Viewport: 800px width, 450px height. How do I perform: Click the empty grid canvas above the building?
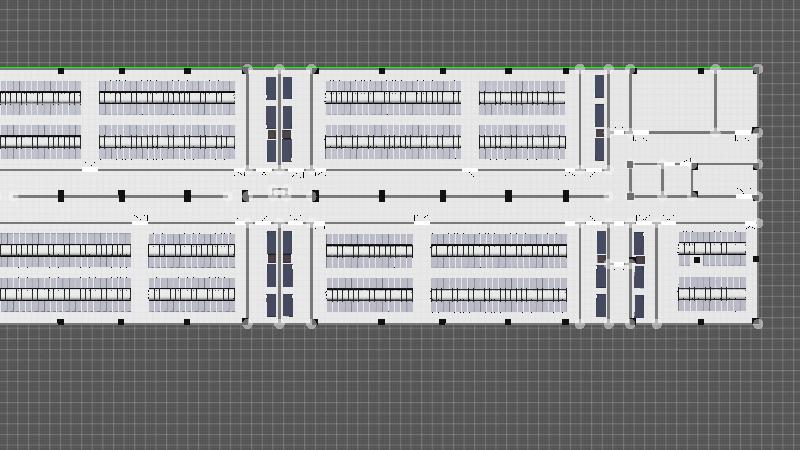pos(400,30)
